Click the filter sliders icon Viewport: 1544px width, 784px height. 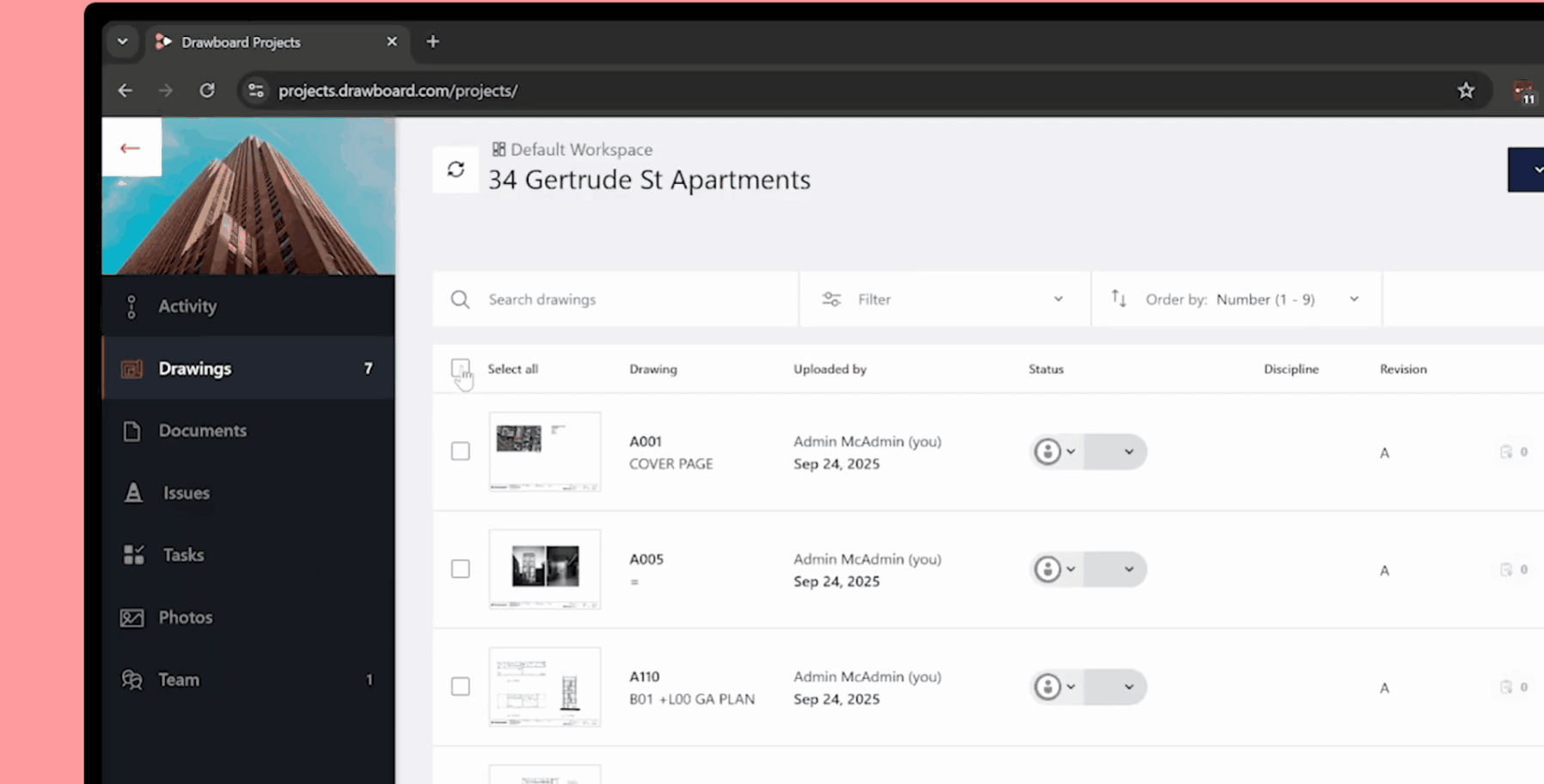(x=831, y=299)
